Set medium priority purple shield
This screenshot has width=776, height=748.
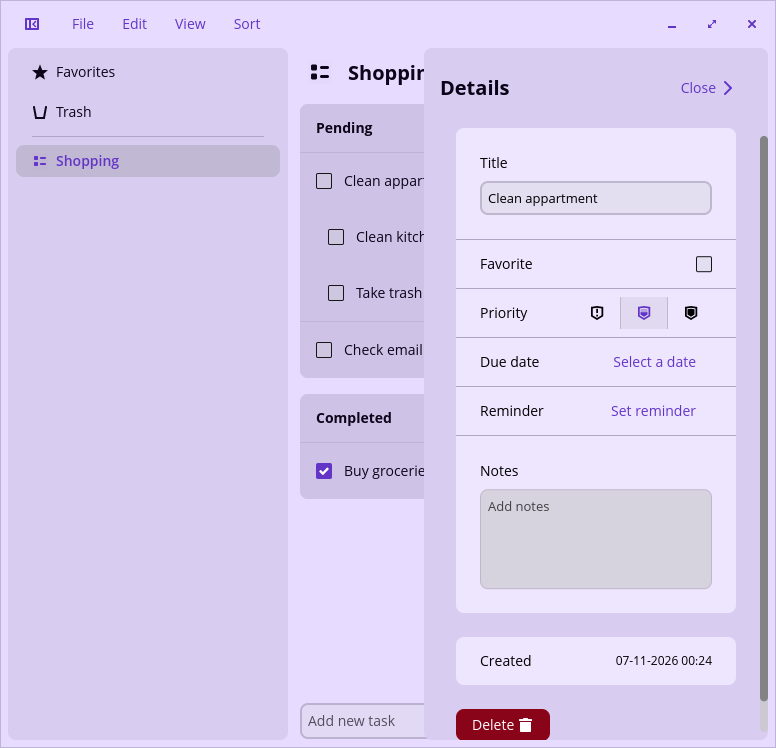coord(643,313)
